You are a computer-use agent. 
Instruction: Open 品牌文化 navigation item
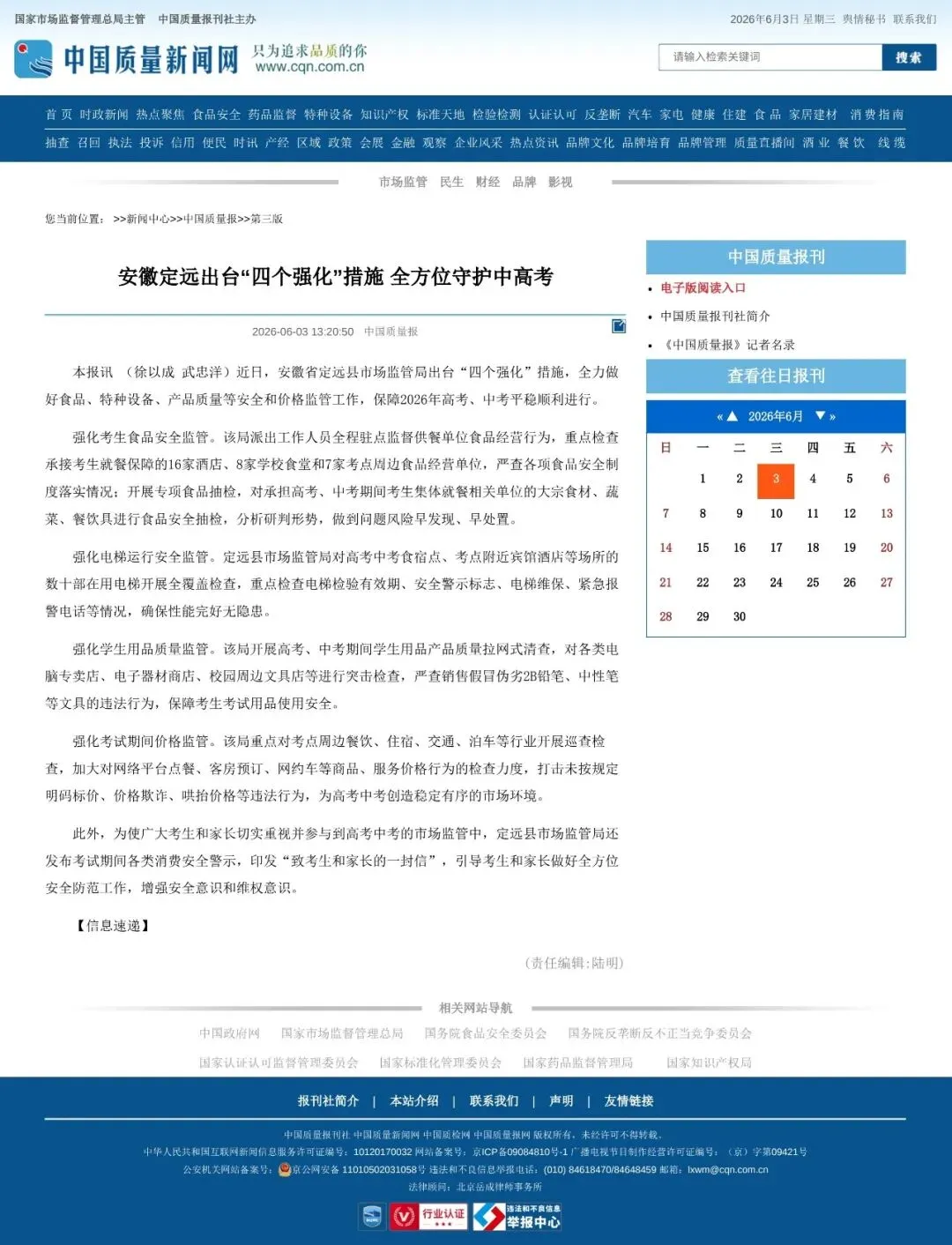click(x=591, y=143)
